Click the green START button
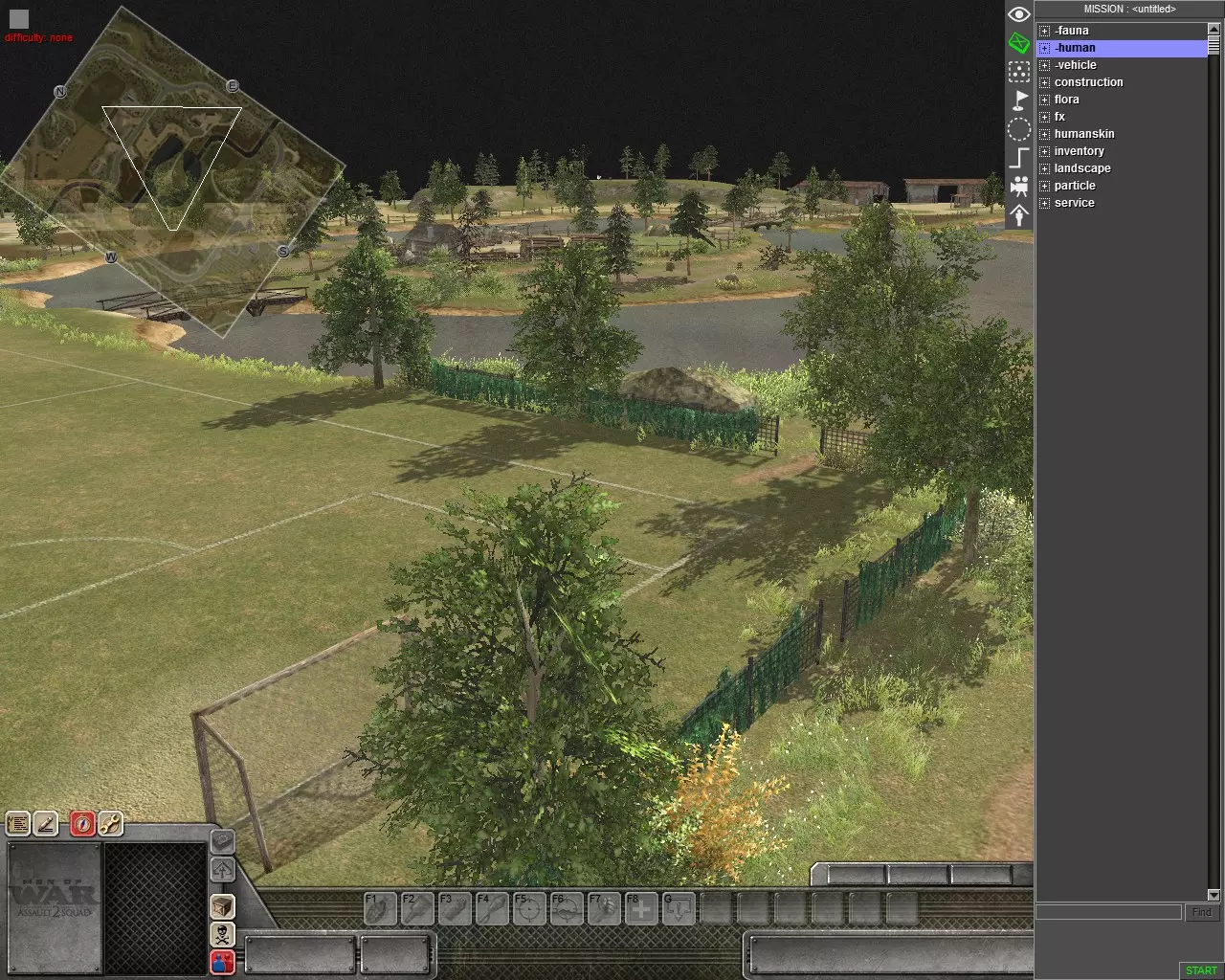Image resolution: width=1225 pixels, height=980 pixels. click(x=1201, y=970)
